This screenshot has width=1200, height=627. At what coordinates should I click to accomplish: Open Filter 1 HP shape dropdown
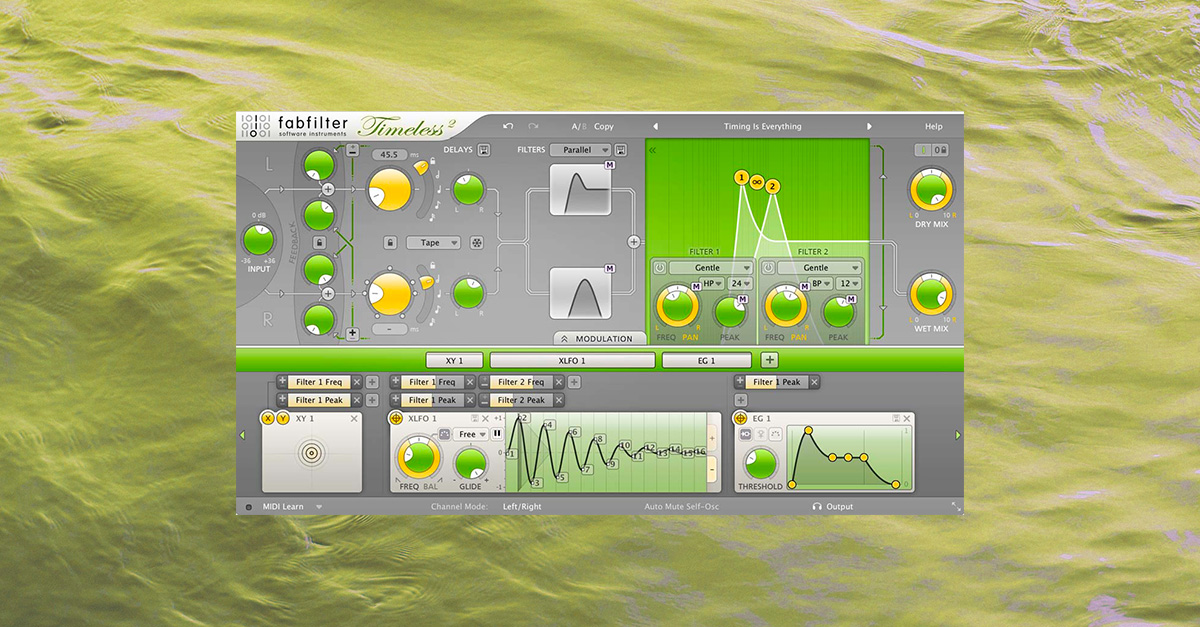(x=714, y=284)
